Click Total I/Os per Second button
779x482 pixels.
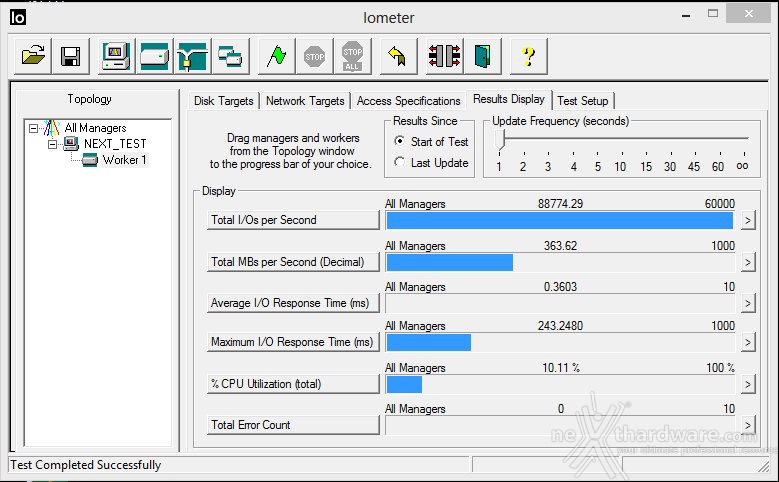[293, 220]
